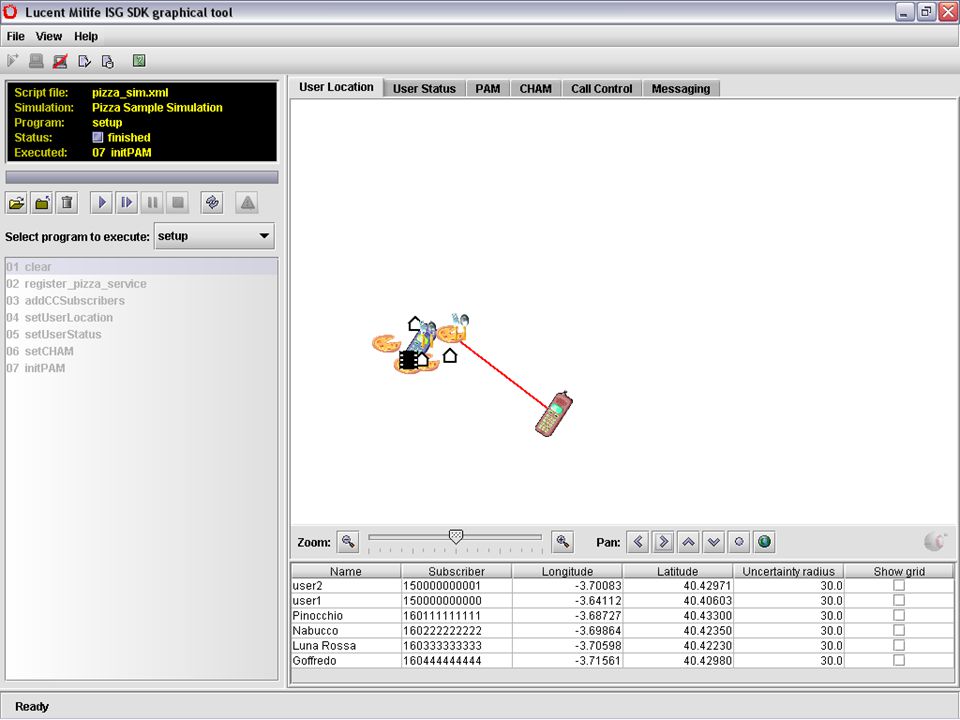Enable Show grid for Pinocchio
This screenshot has height=720, width=960.
tap(899, 615)
